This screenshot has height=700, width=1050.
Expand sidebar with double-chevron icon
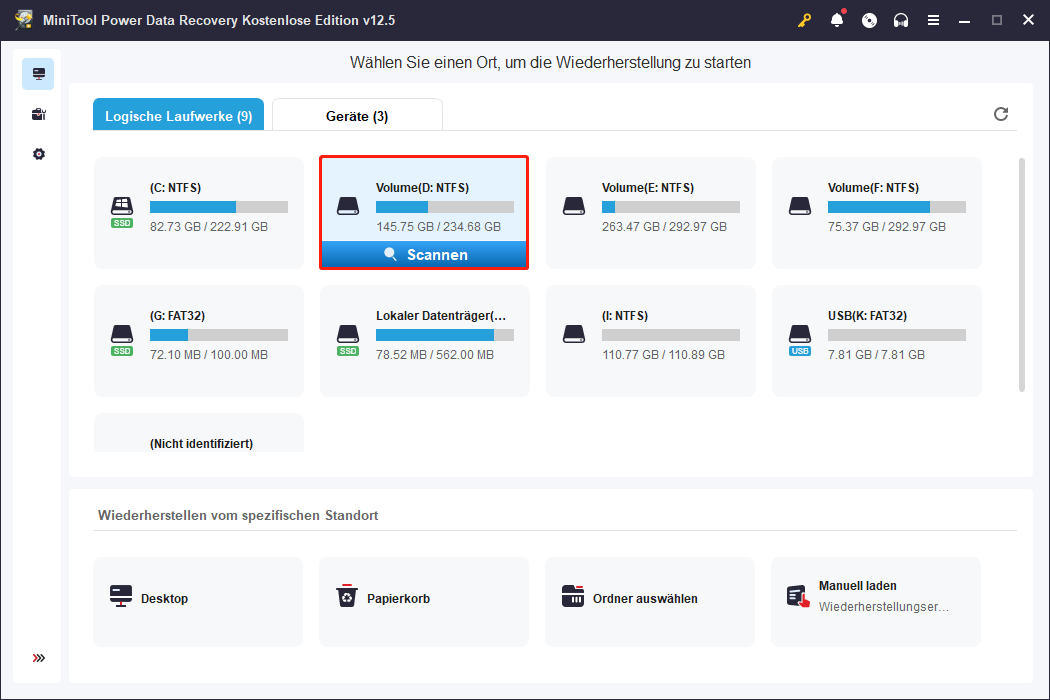pyautogui.click(x=39, y=658)
